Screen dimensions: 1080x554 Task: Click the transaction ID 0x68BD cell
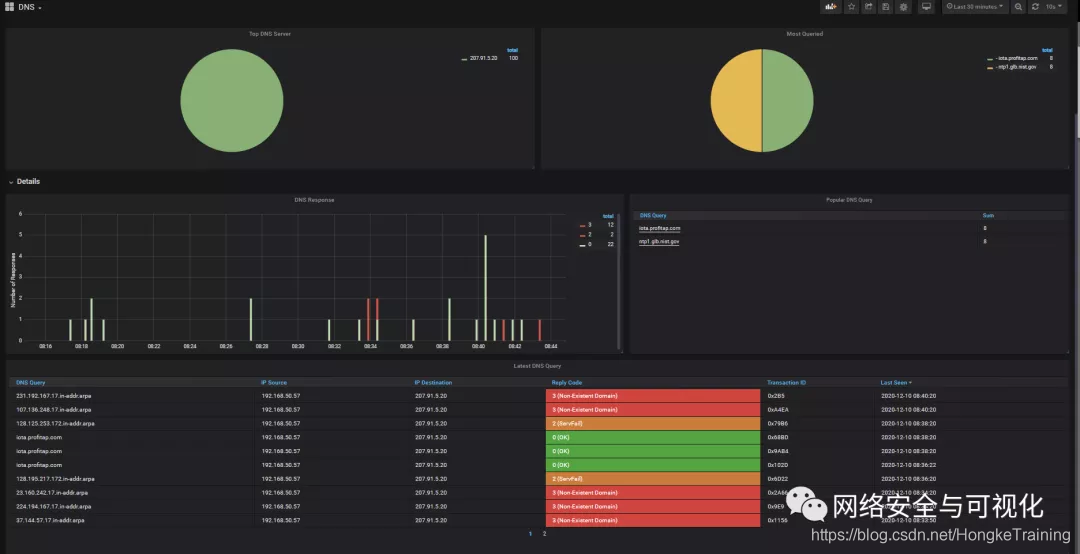[778, 438]
